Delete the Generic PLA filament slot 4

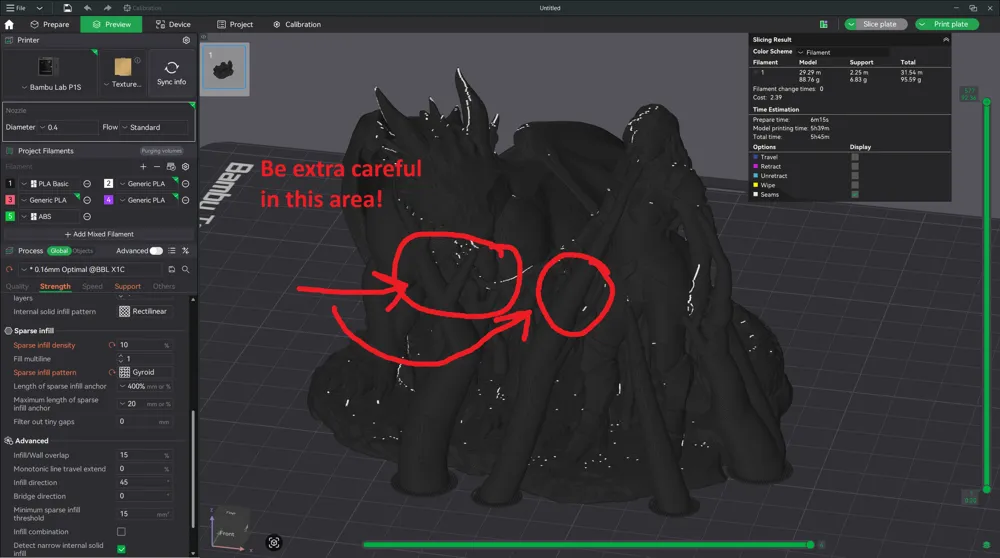(186, 200)
